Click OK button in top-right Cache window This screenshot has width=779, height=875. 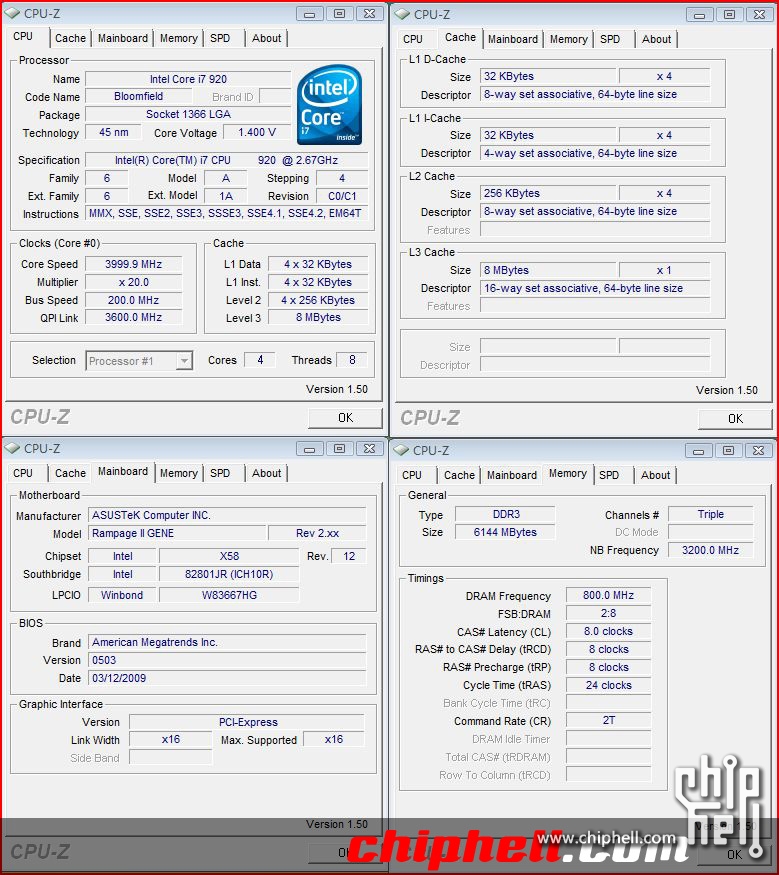[x=735, y=419]
